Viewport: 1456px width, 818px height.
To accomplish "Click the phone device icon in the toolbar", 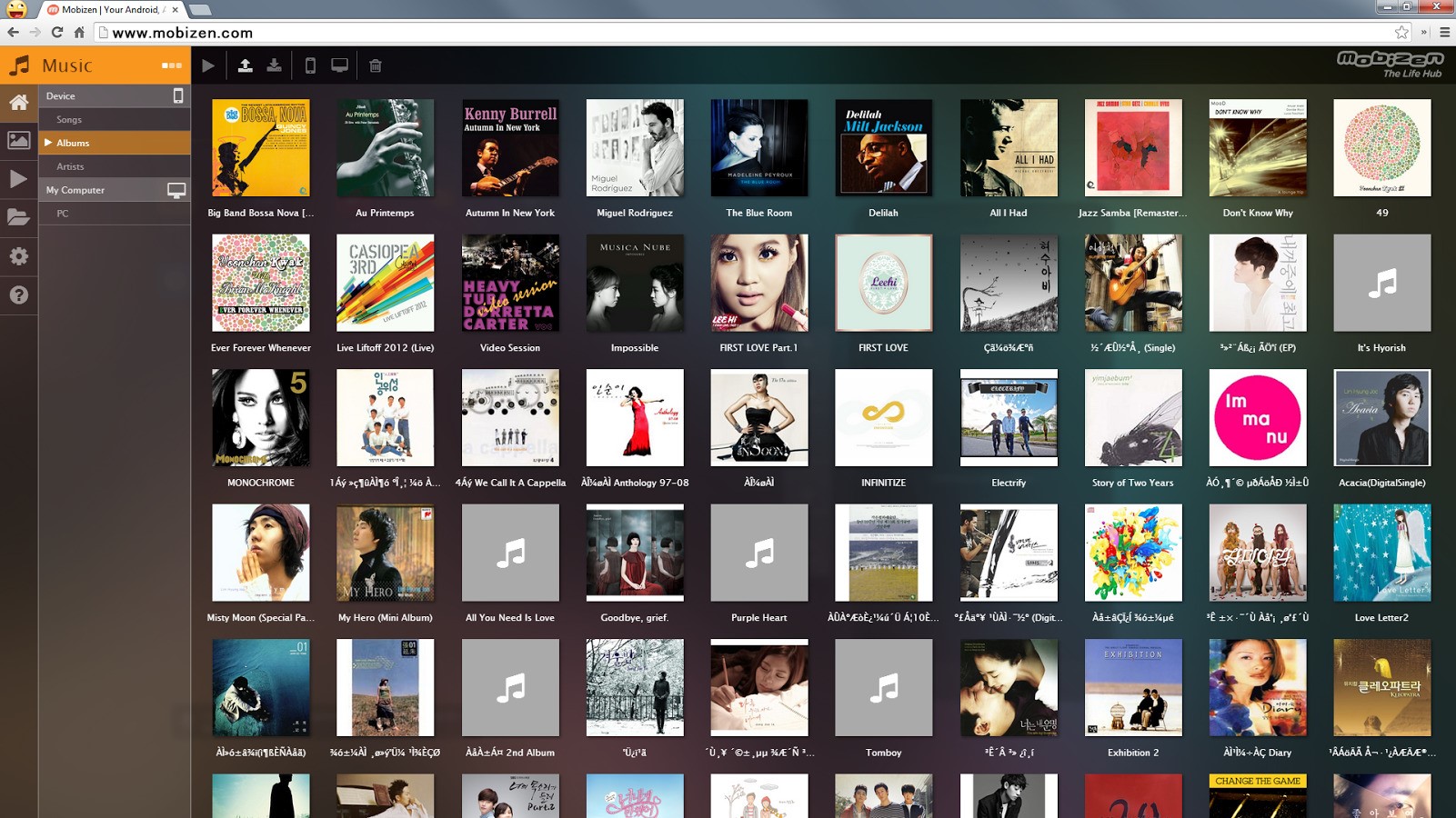I will click(x=310, y=65).
